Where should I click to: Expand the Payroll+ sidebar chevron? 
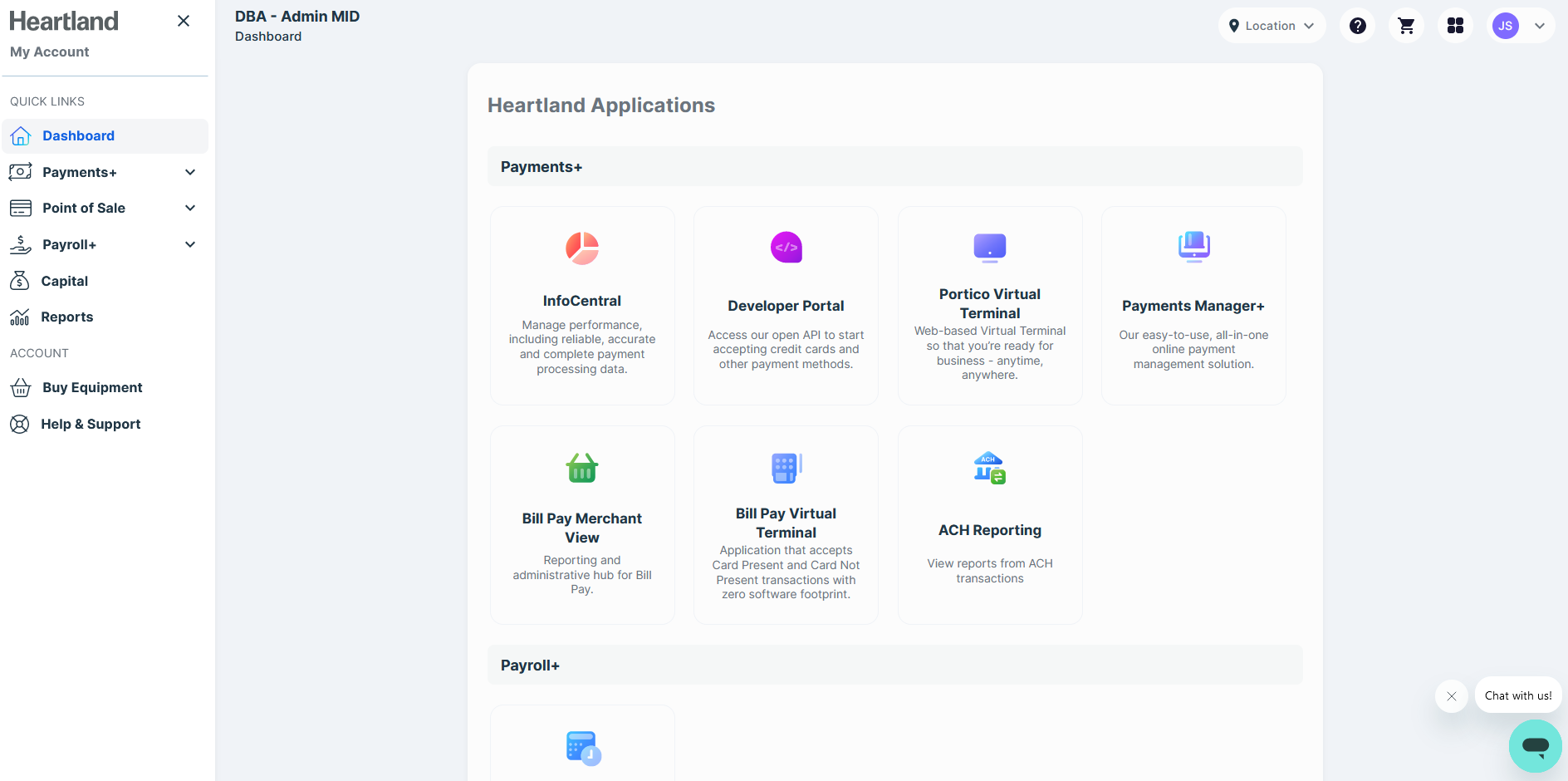190,244
